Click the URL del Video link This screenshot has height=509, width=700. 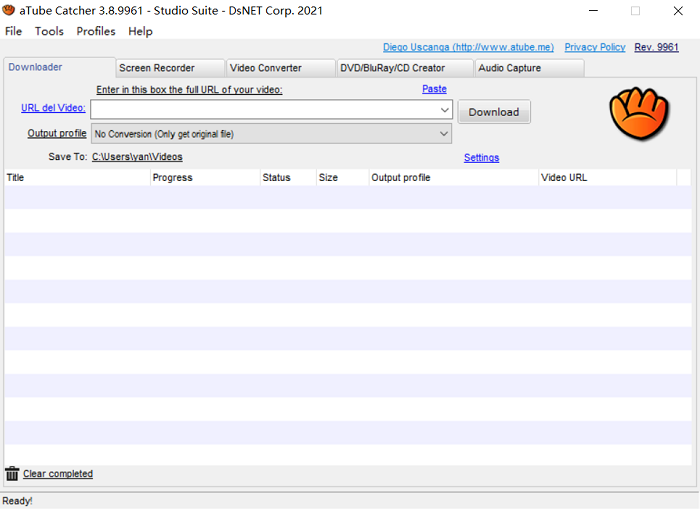point(53,108)
